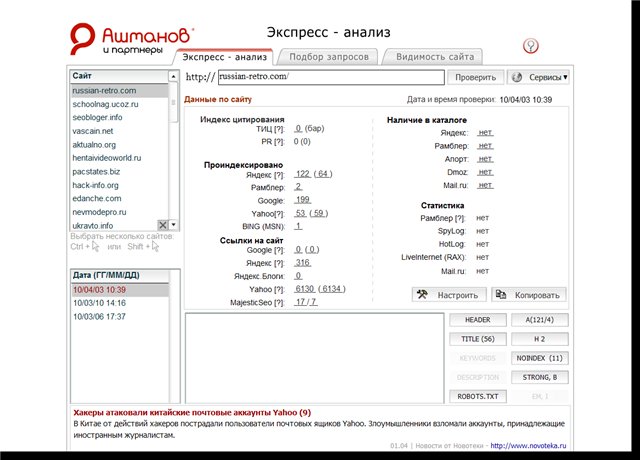
Task: Select russian-retro.com in site list
Action: 119,91
